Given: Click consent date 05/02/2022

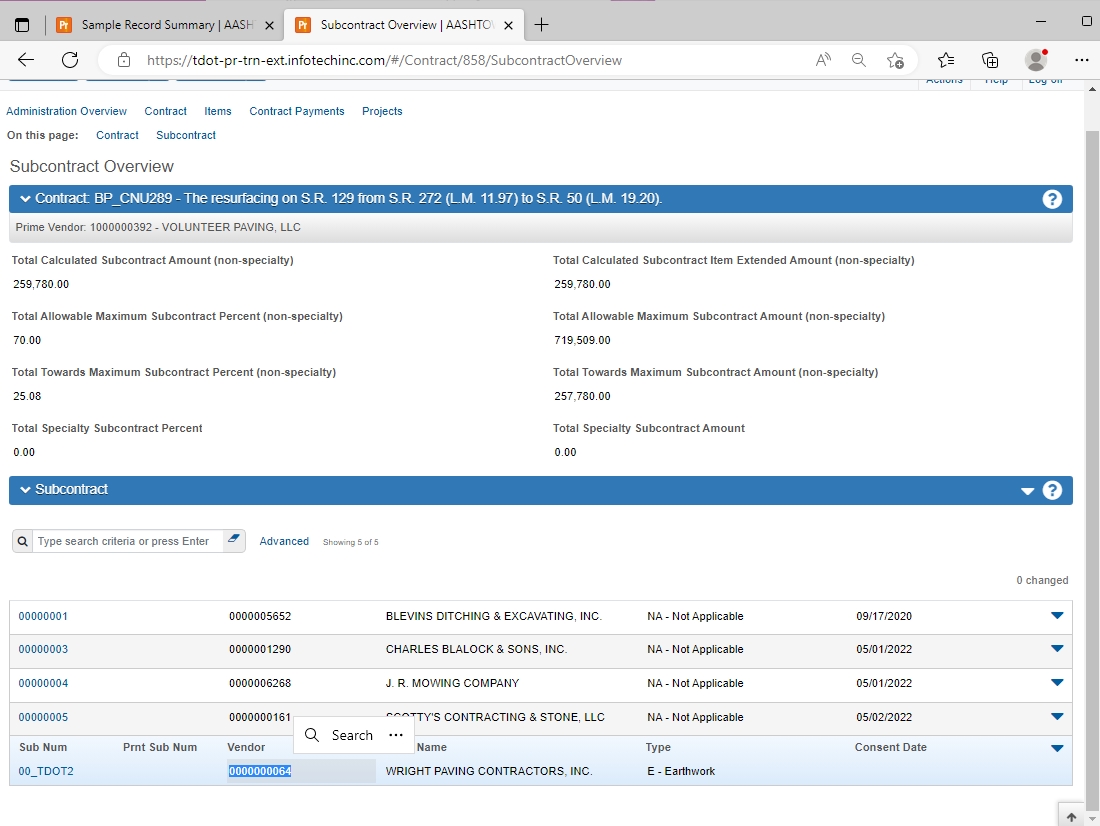Looking at the screenshot, I should pos(884,717).
